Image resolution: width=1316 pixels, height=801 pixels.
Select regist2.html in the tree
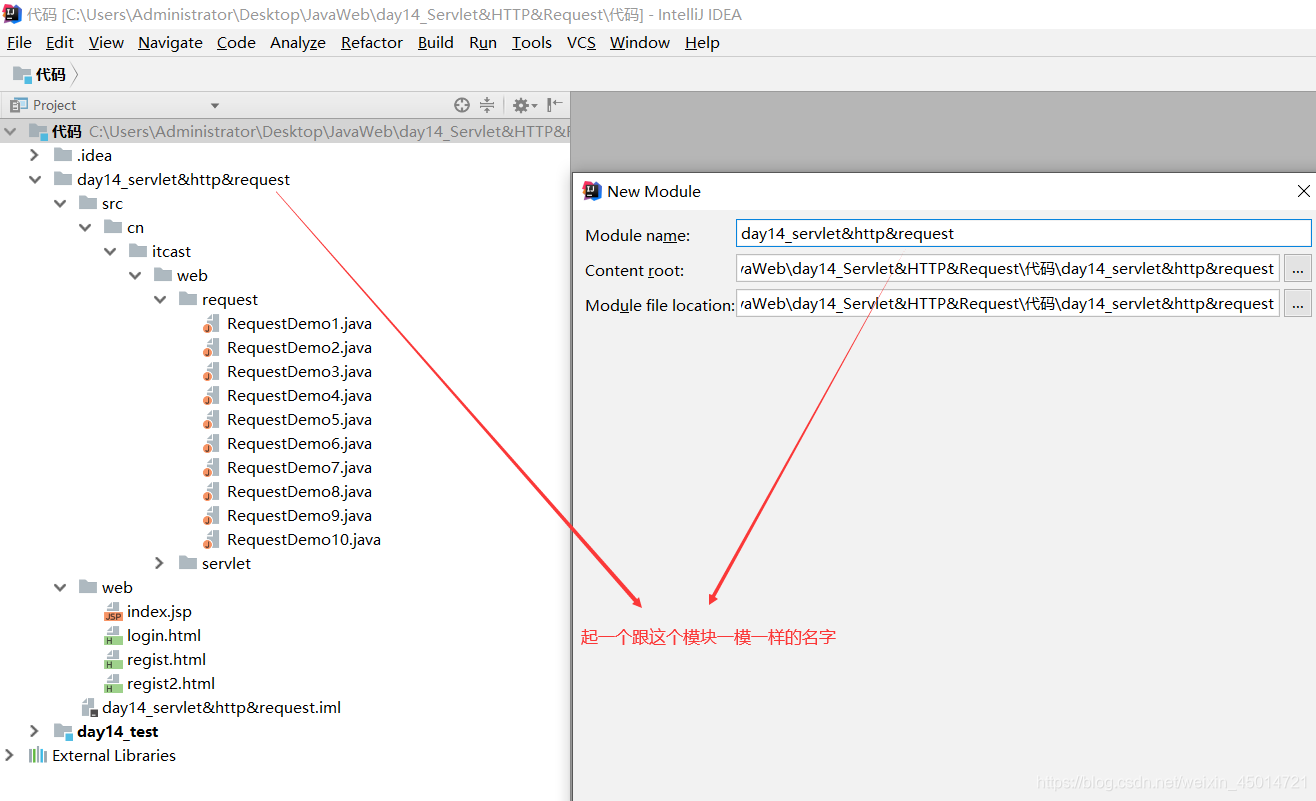click(171, 684)
